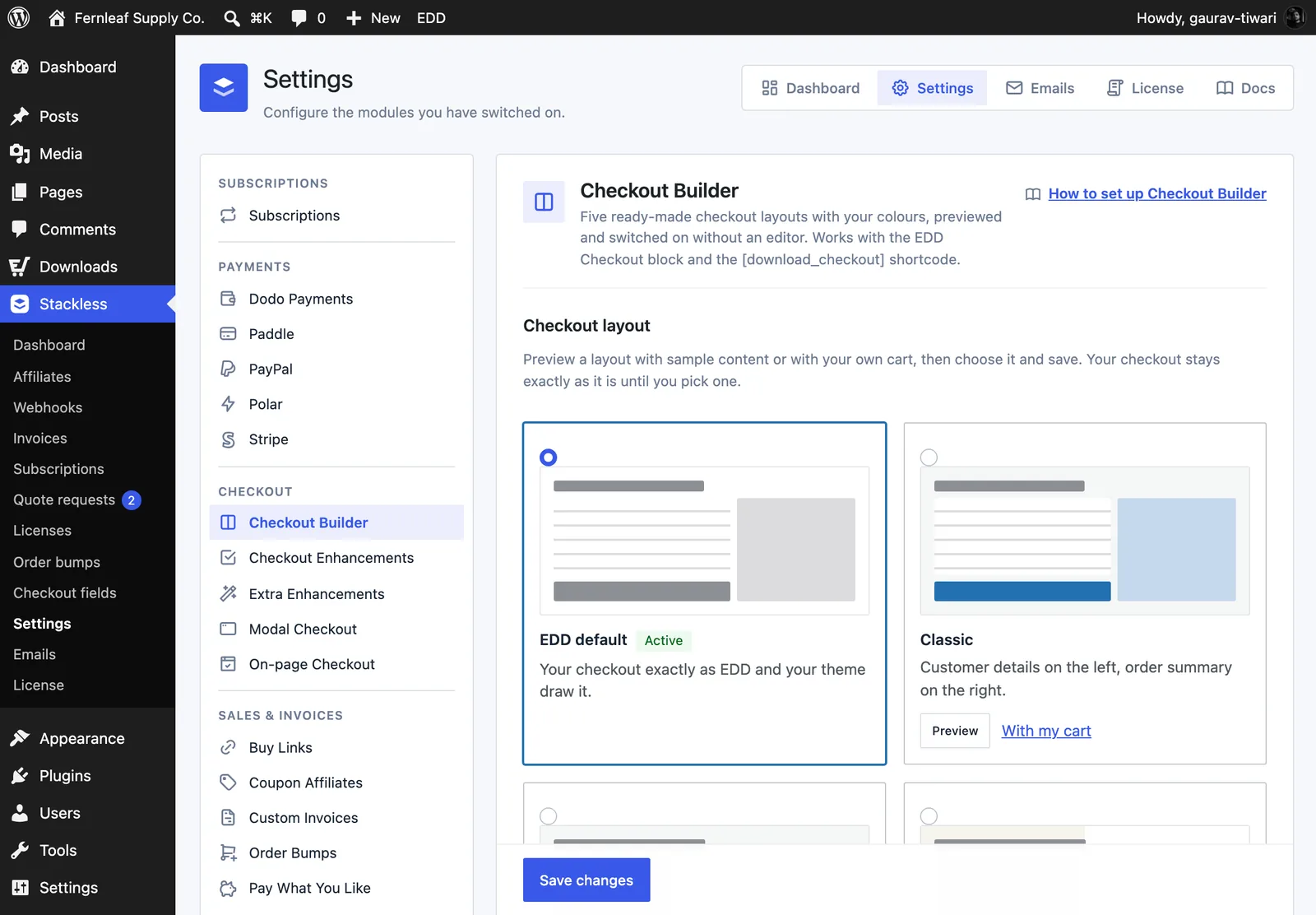Click the Extra Enhancements wand icon
The width and height of the screenshot is (1316, 915).
coord(228,593)
